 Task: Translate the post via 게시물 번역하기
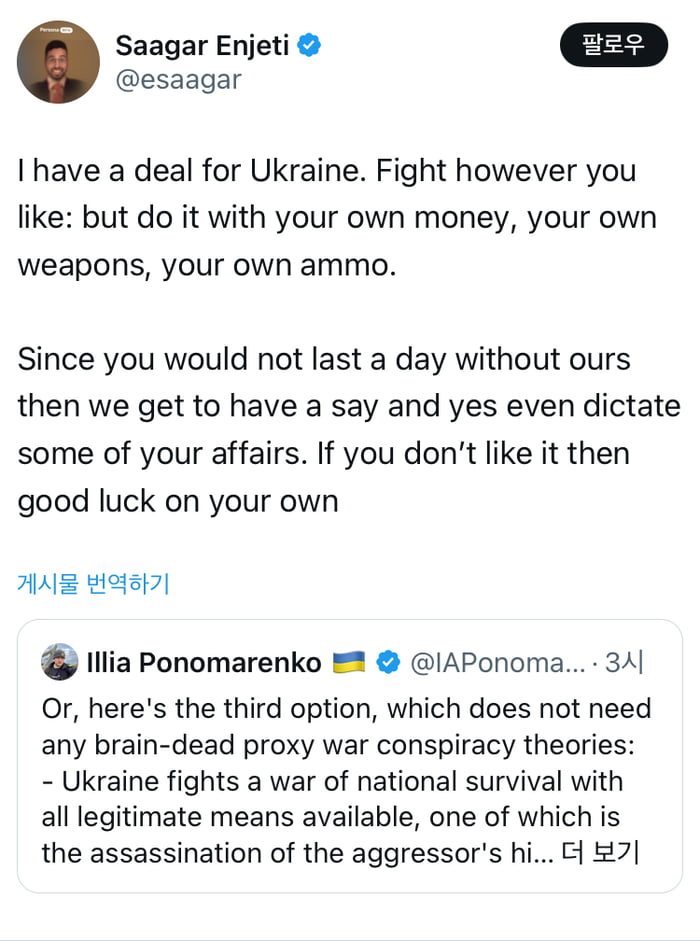(93, 584)
